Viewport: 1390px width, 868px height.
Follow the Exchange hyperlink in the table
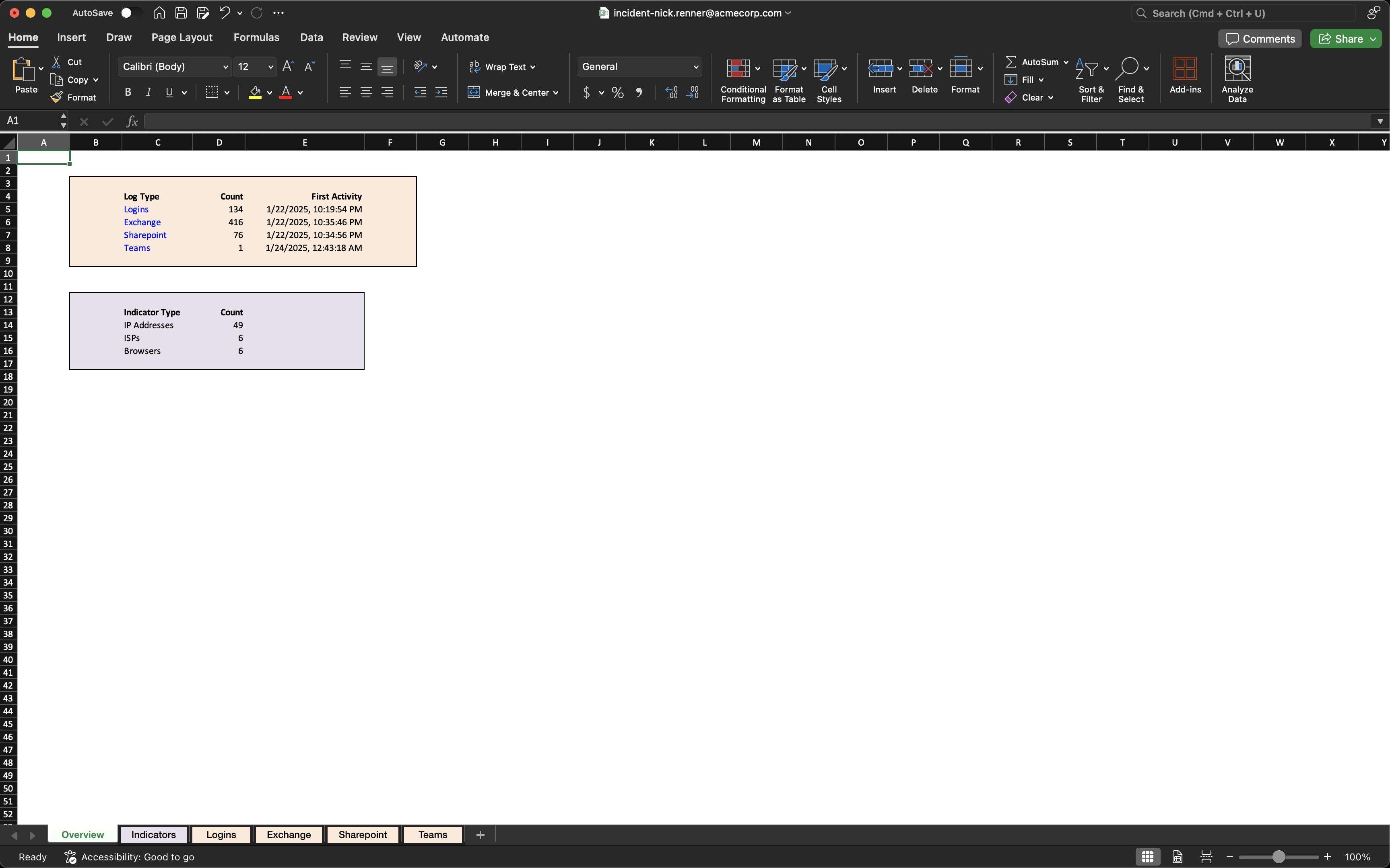pyautogui.click(x=142, y=222)
